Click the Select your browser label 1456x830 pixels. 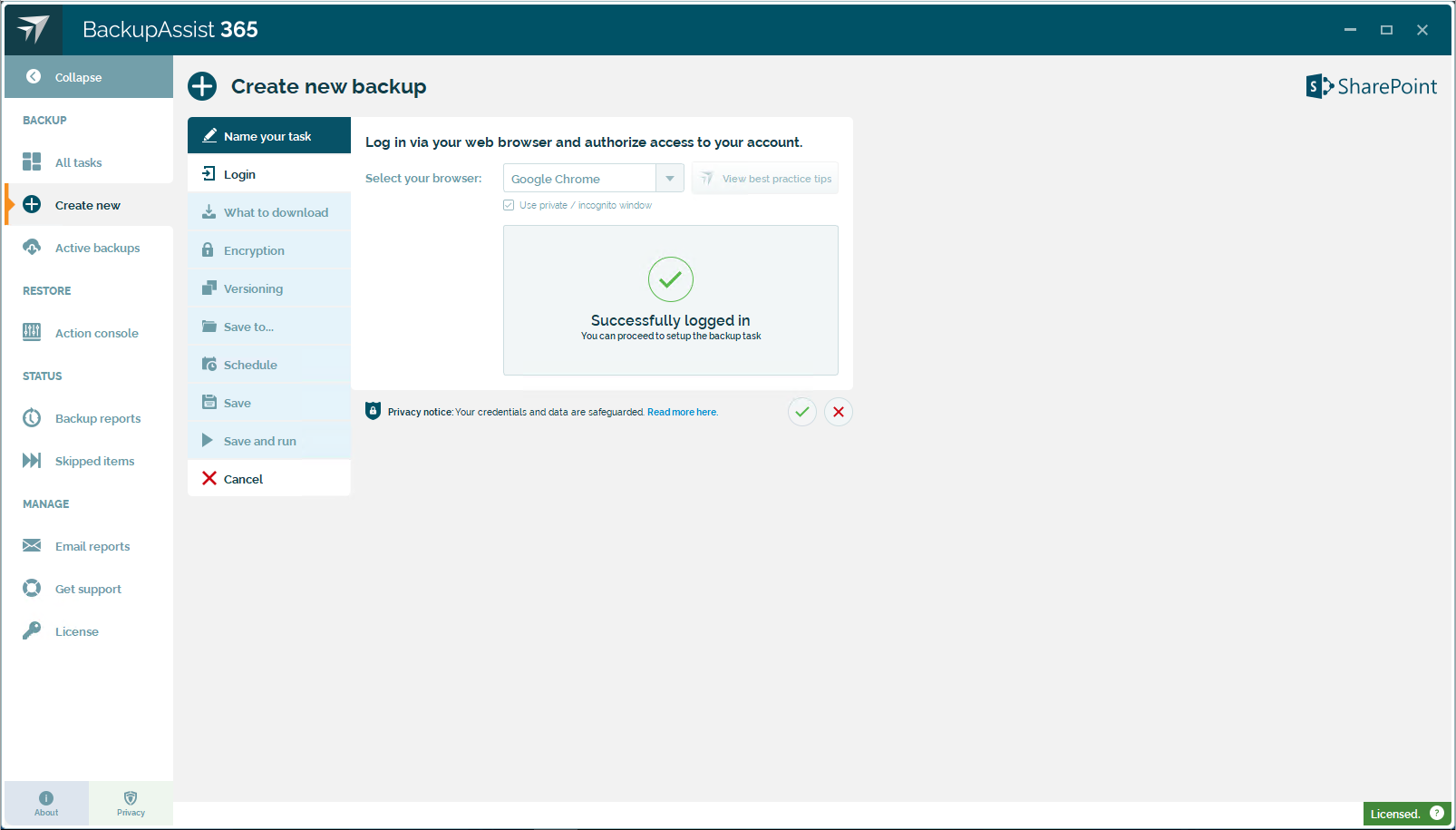[x=423, y=178]
